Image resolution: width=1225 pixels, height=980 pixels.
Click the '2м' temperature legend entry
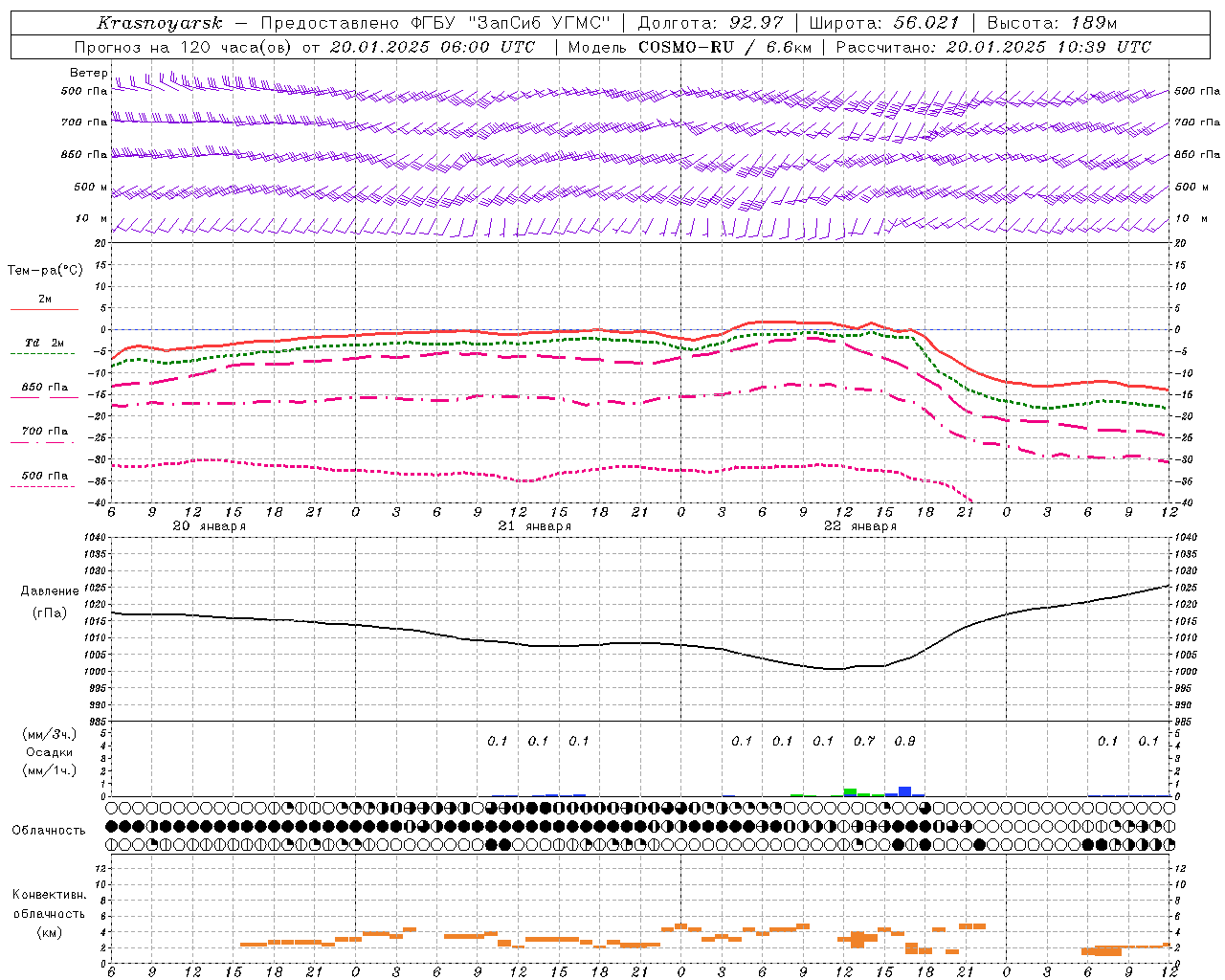tap(45, 300)
